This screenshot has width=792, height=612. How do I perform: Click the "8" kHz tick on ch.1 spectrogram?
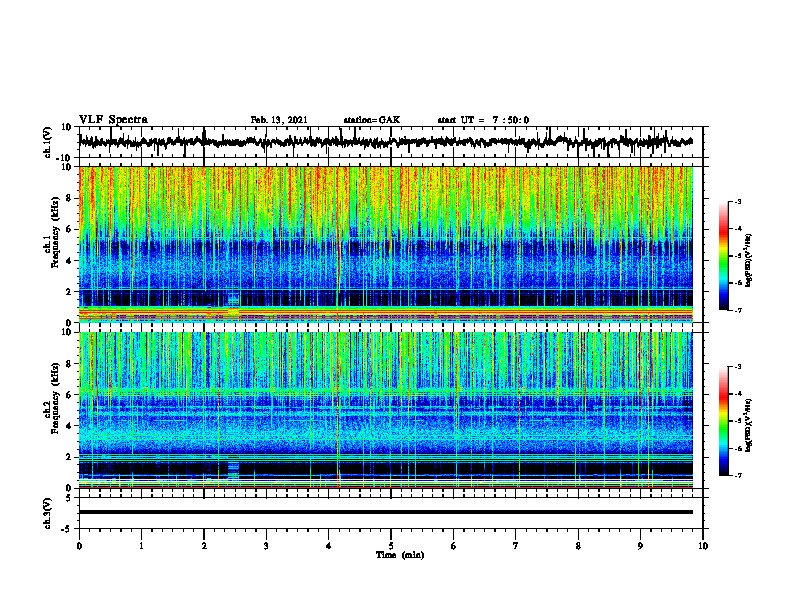(69, 198)
